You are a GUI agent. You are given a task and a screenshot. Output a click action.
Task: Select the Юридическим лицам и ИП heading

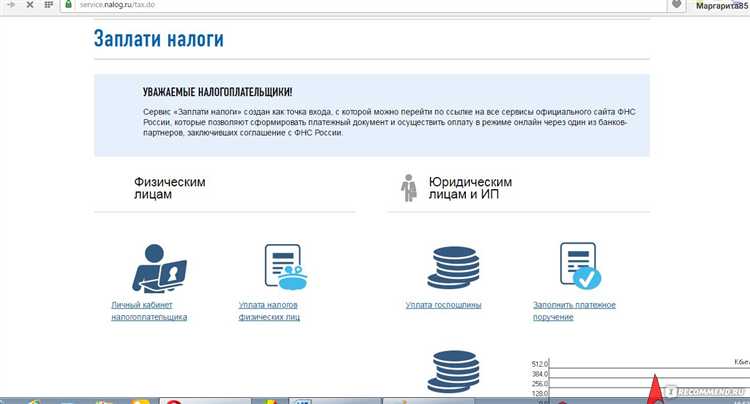470,189
